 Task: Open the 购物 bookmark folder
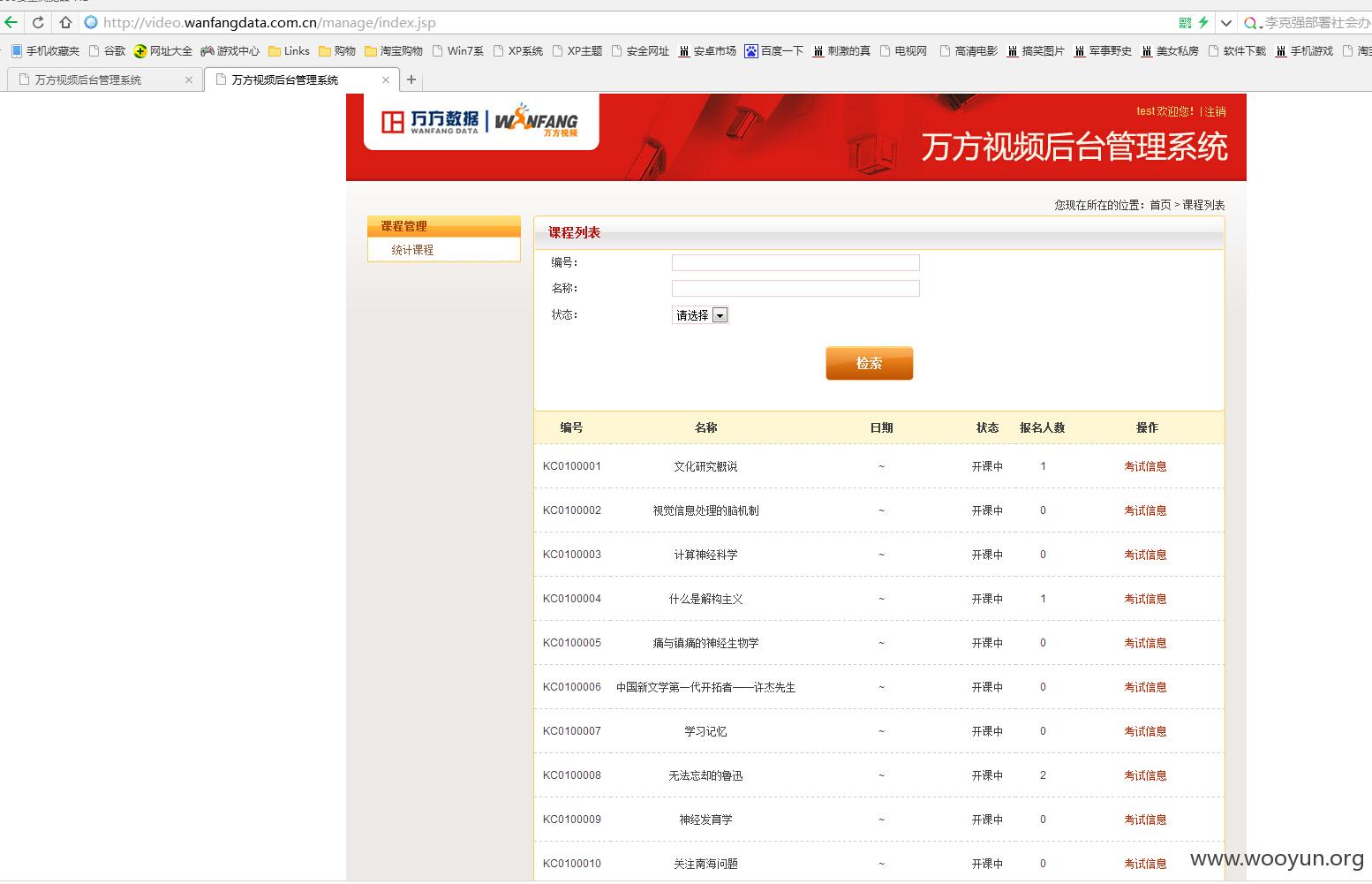click(337, 51)
